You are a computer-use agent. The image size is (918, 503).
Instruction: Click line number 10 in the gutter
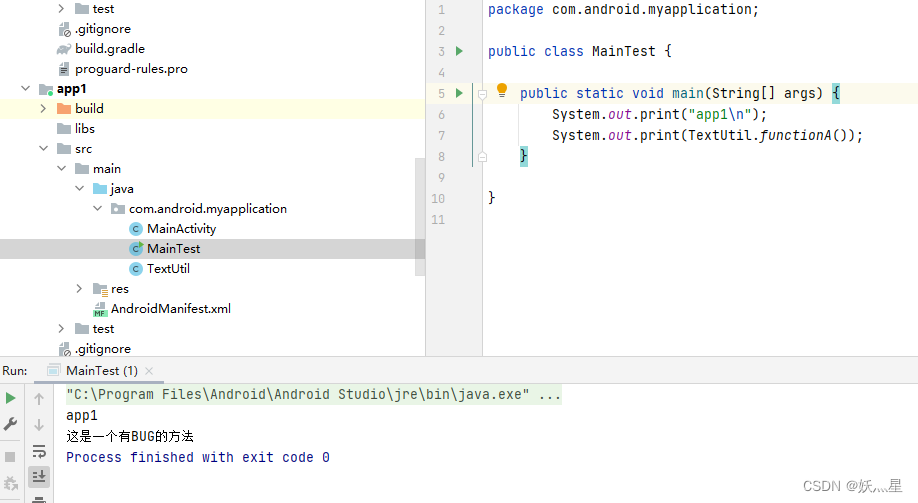[x=438, y=199]
